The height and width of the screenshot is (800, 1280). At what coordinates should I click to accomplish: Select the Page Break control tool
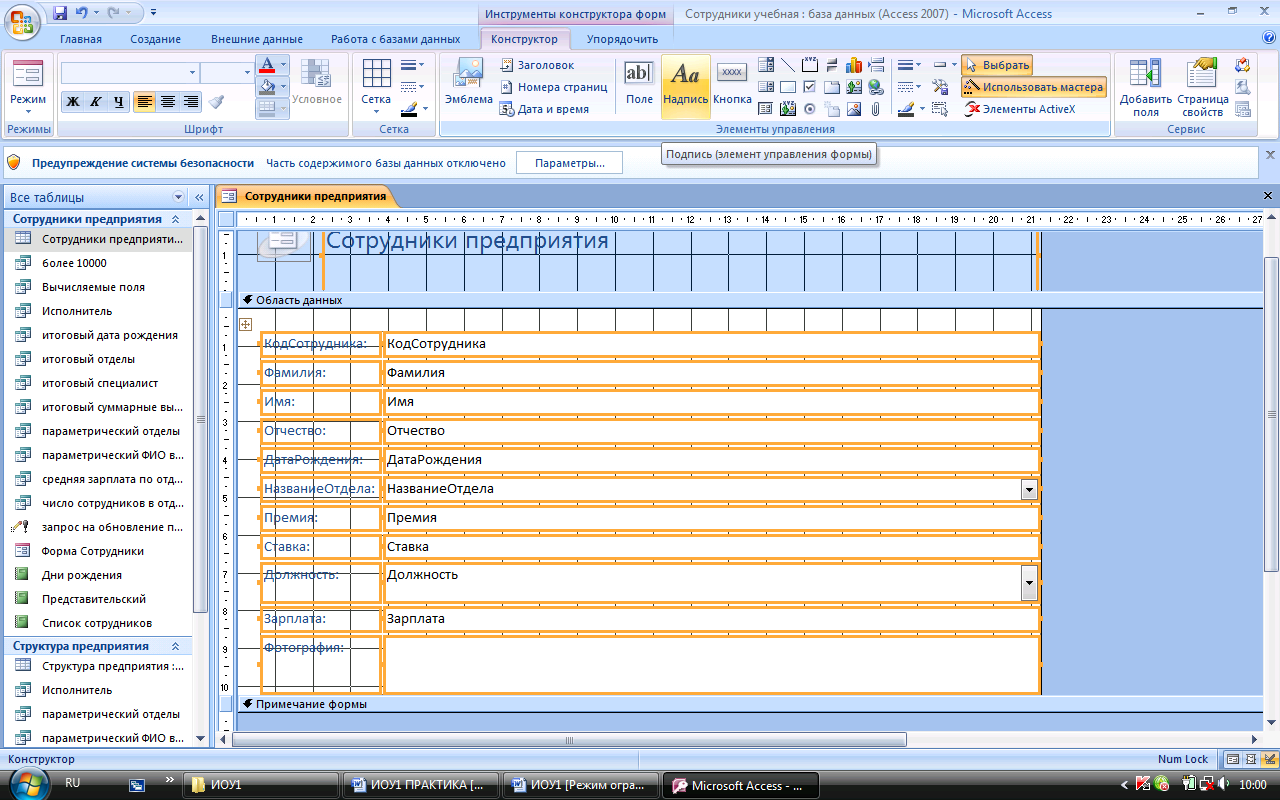point(876,65)
